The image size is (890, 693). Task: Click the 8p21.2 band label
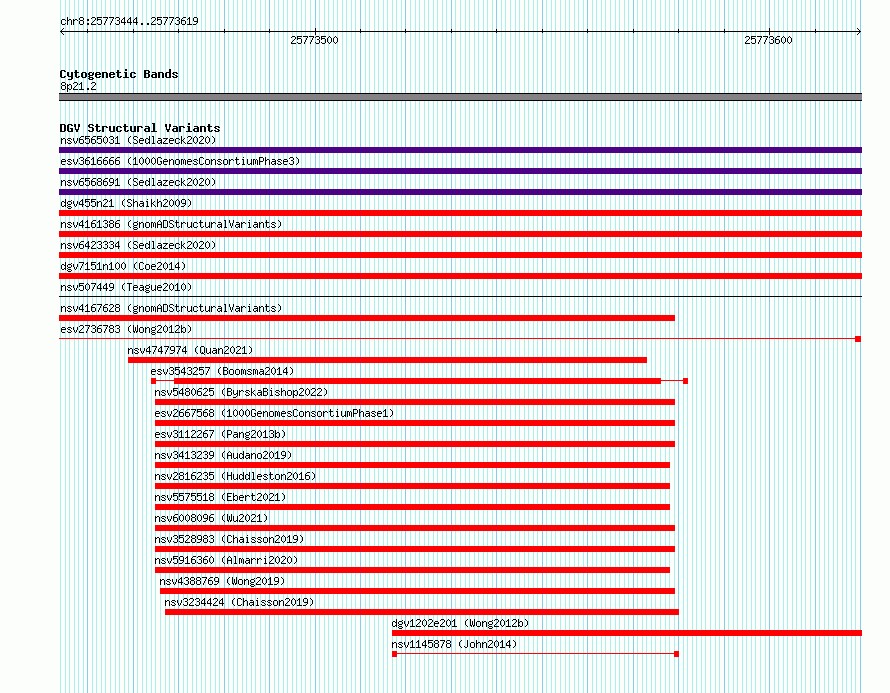(78, 86)
